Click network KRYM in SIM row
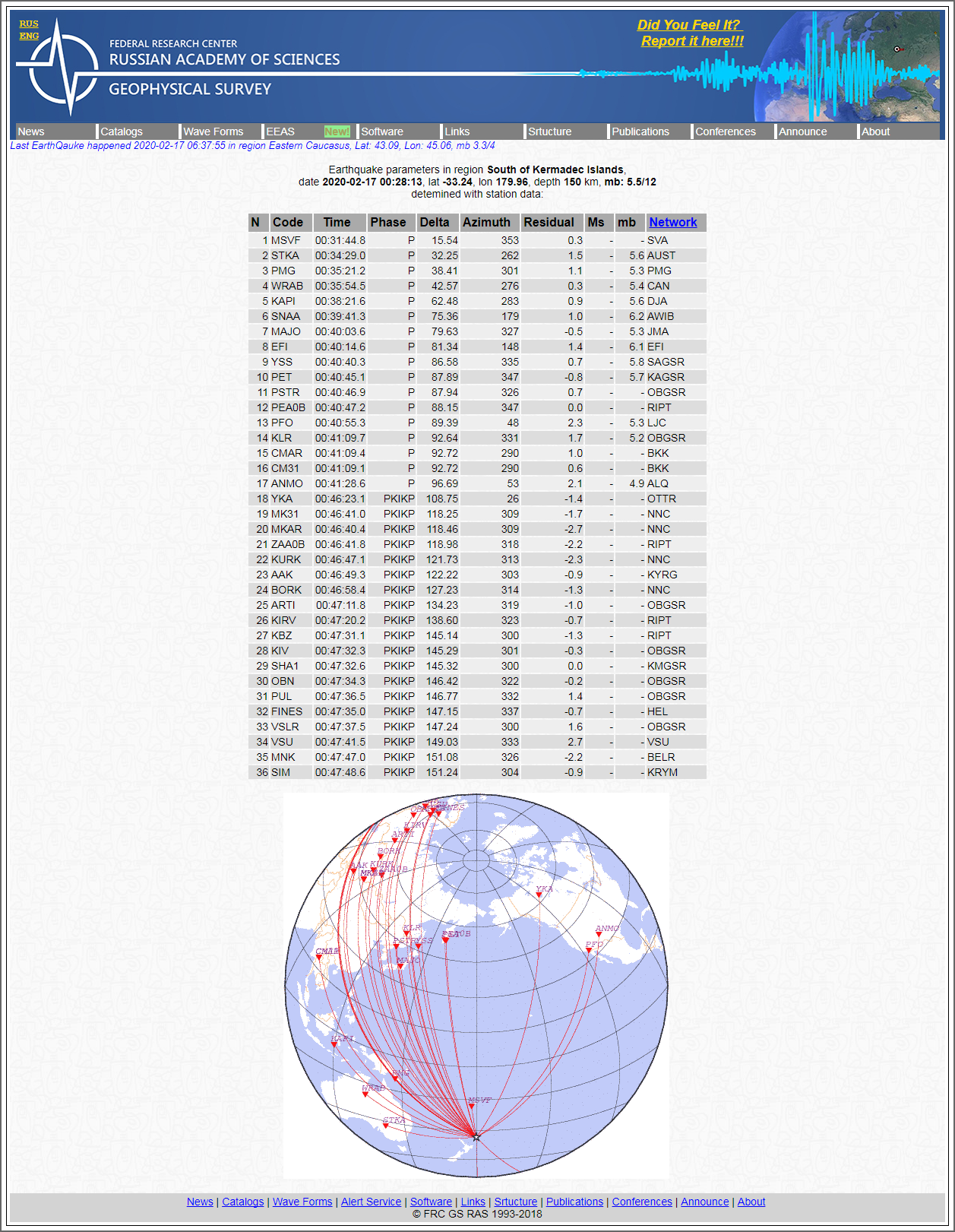The height and width of the screenshot is (1232, 955). coord(662,772)
